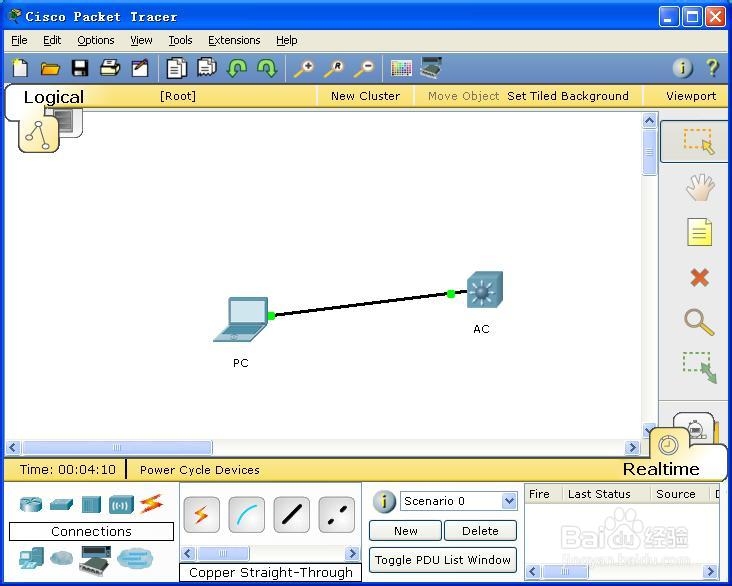732x586 pixels.
Task: Pick the Console cable
Action: click(246, 515)
